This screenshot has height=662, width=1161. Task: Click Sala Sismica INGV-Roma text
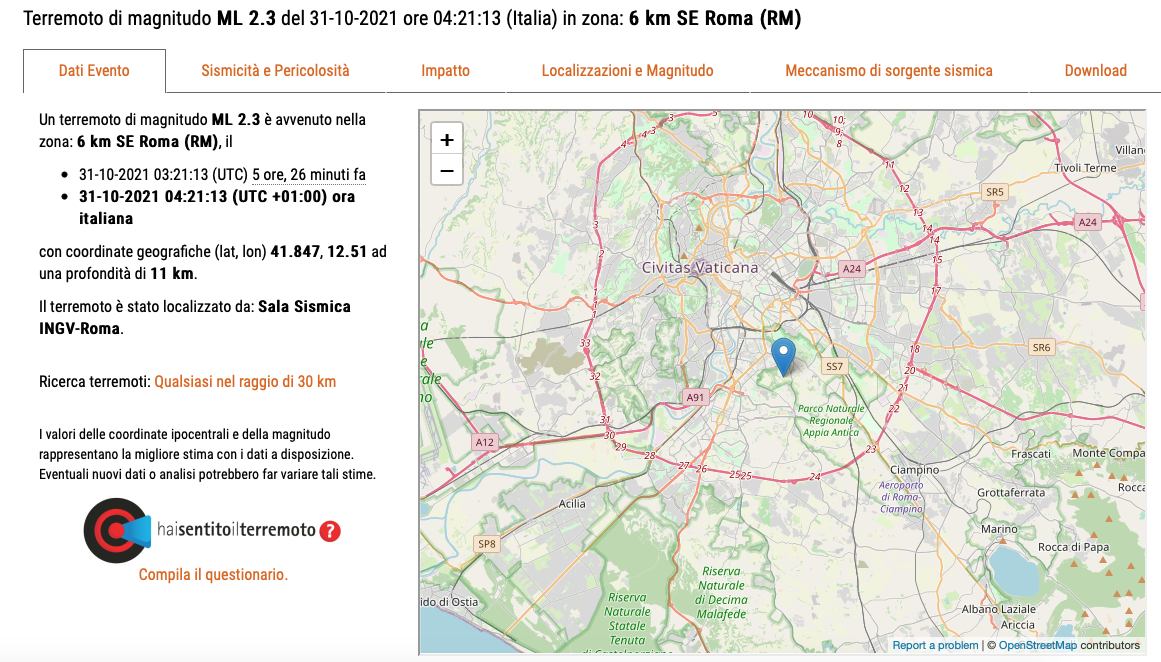[x=195, y=317]
